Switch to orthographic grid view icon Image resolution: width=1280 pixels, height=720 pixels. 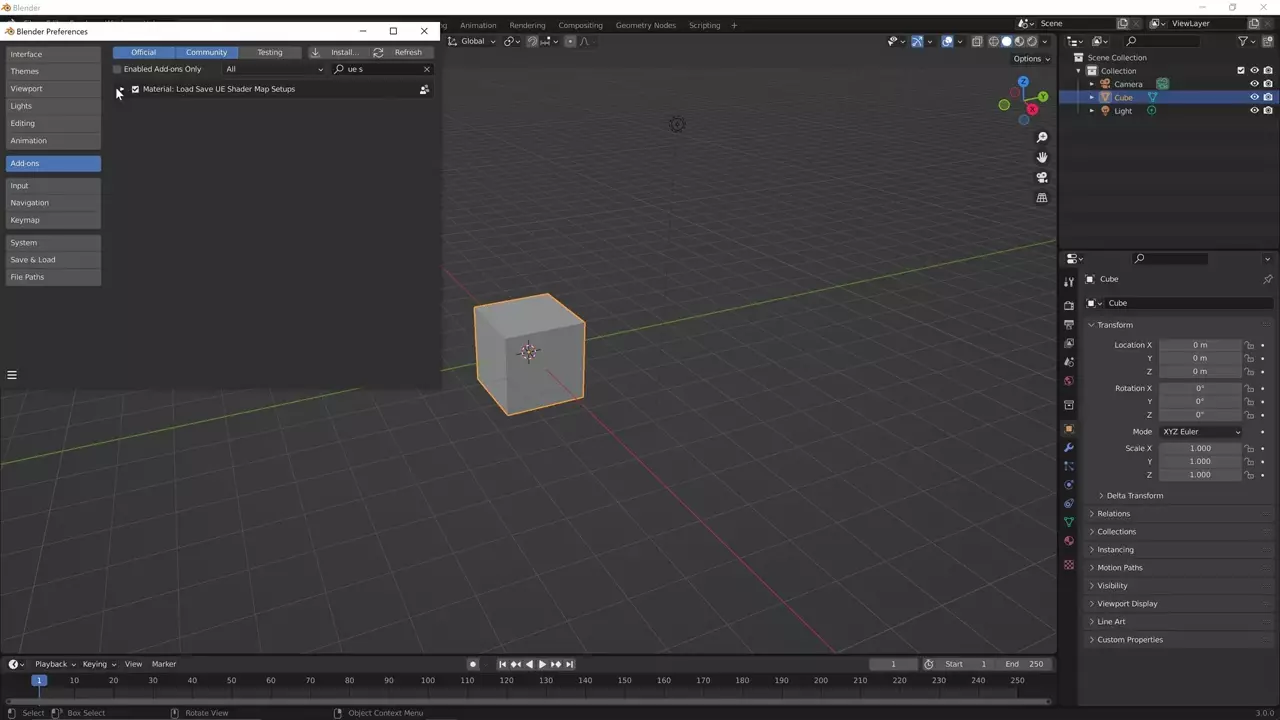tap(1042, 198)
